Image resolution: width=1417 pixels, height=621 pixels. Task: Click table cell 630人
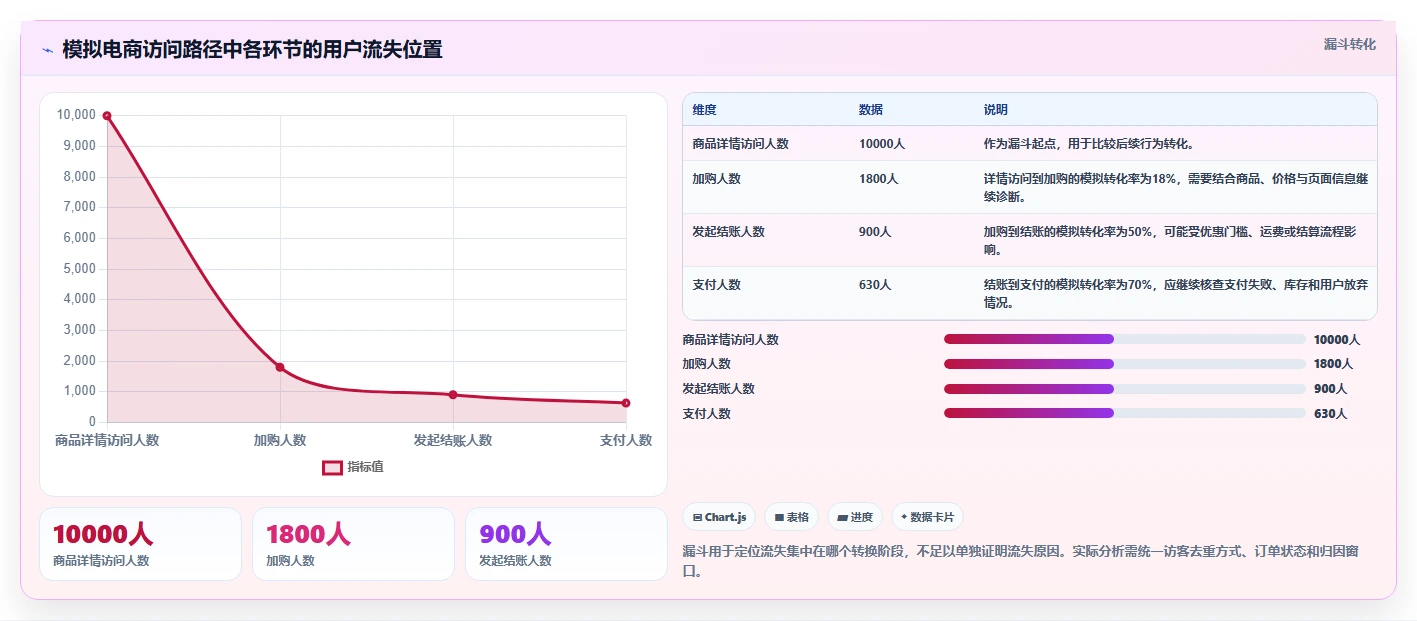(x=874, y=285)
